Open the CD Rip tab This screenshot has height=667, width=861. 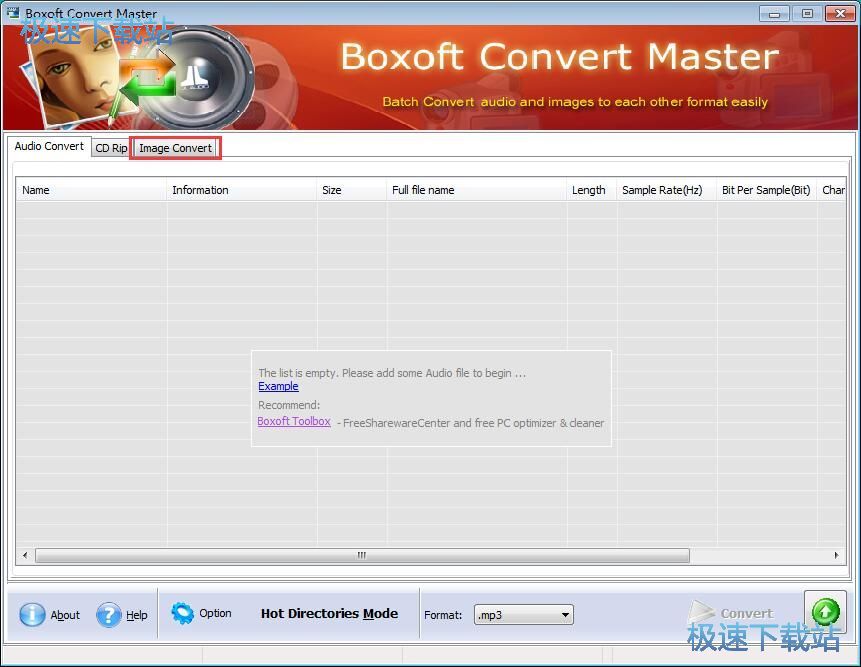pos(111,148)
